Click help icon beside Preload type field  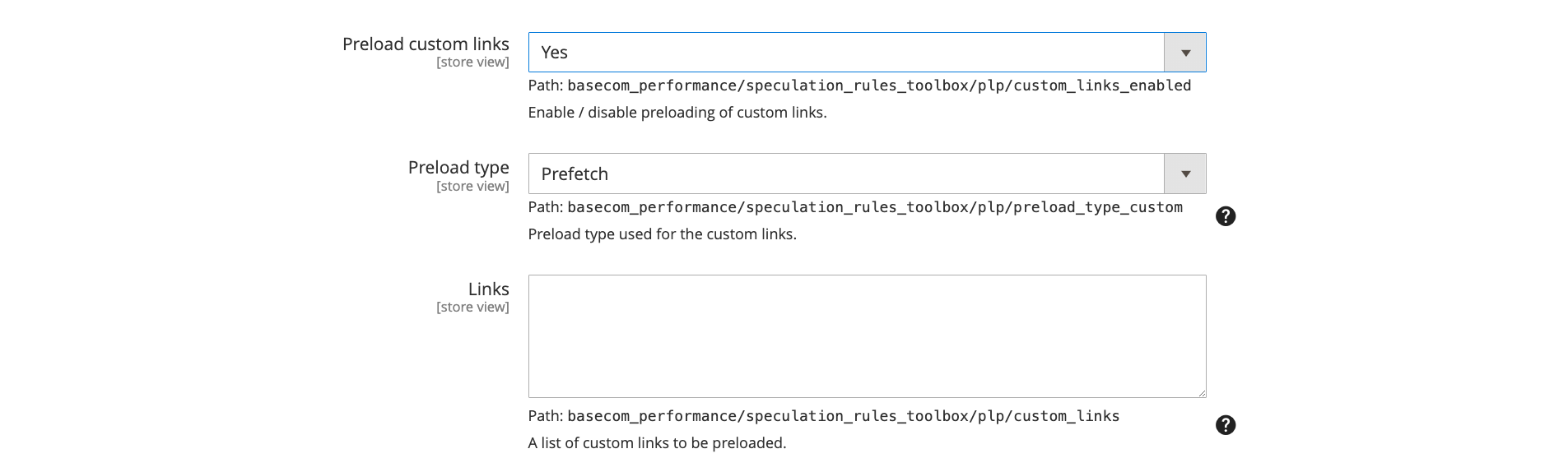pyautogui.click(x=1225, y=216)
